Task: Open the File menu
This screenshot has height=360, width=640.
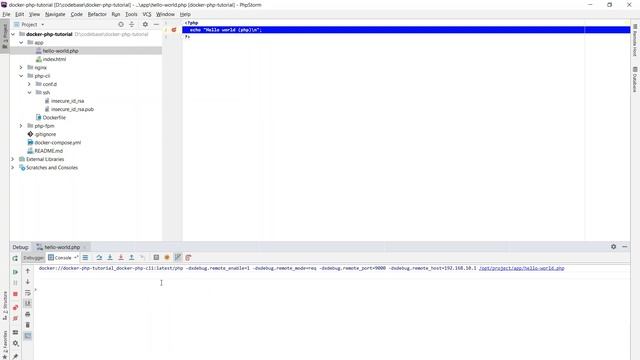Action: pyautogui.click(x=6, y=14)
